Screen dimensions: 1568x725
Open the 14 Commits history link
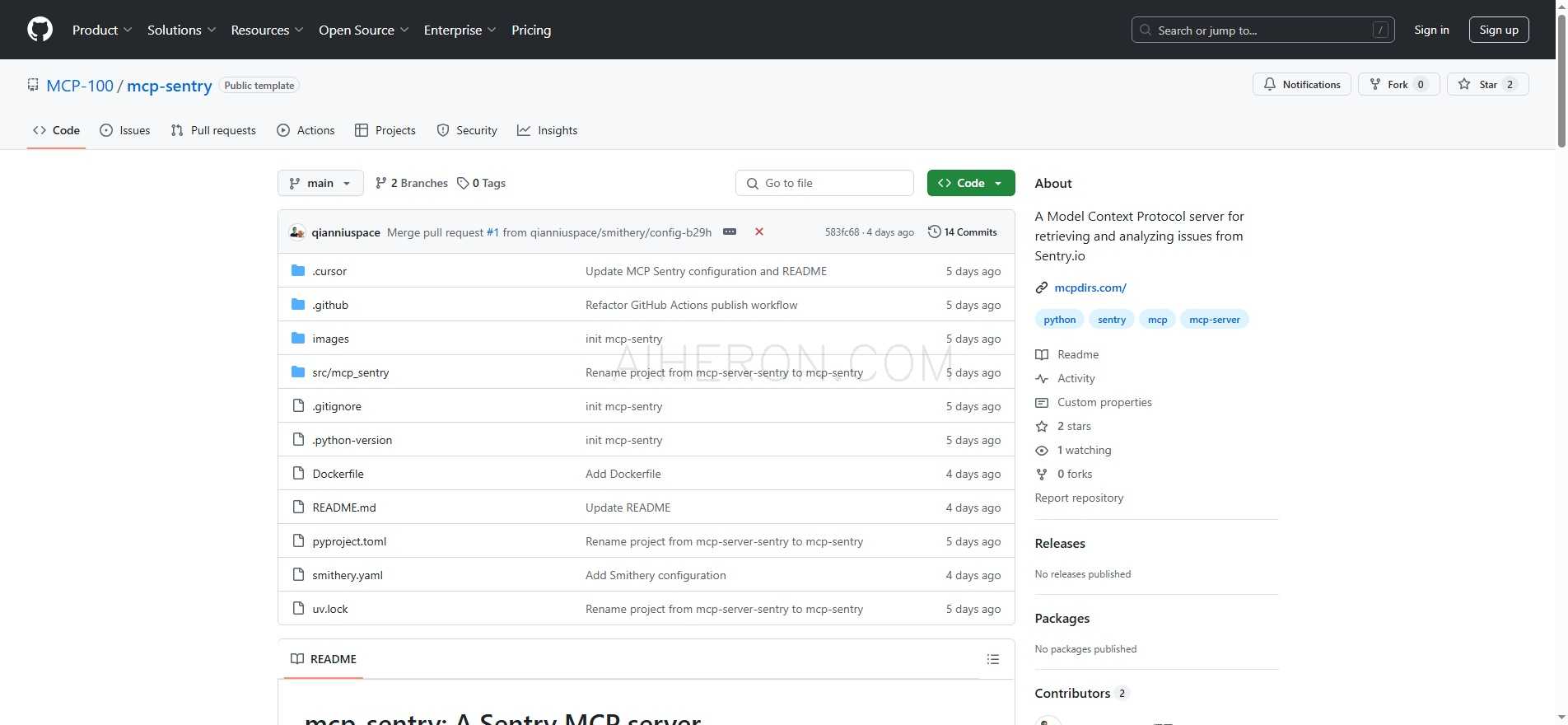tap(962, 232)
